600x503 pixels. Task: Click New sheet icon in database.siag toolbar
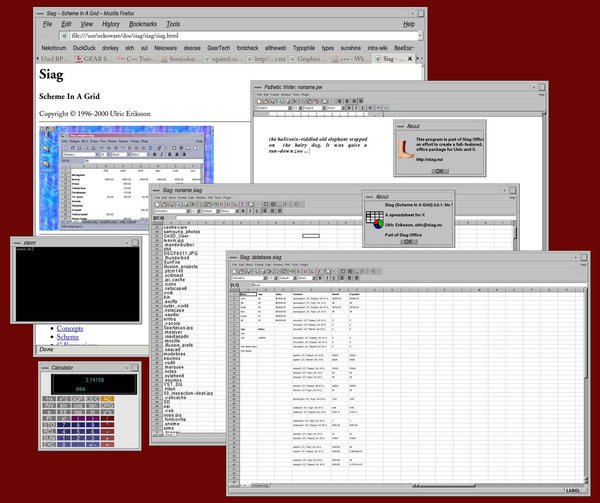point(234,271)
